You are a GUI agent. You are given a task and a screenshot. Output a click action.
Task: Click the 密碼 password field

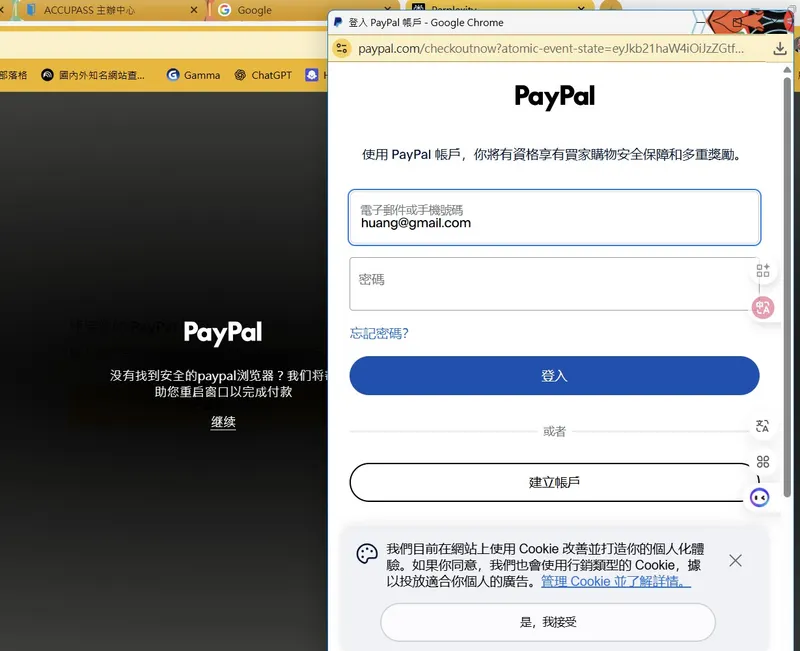(554, 284)
